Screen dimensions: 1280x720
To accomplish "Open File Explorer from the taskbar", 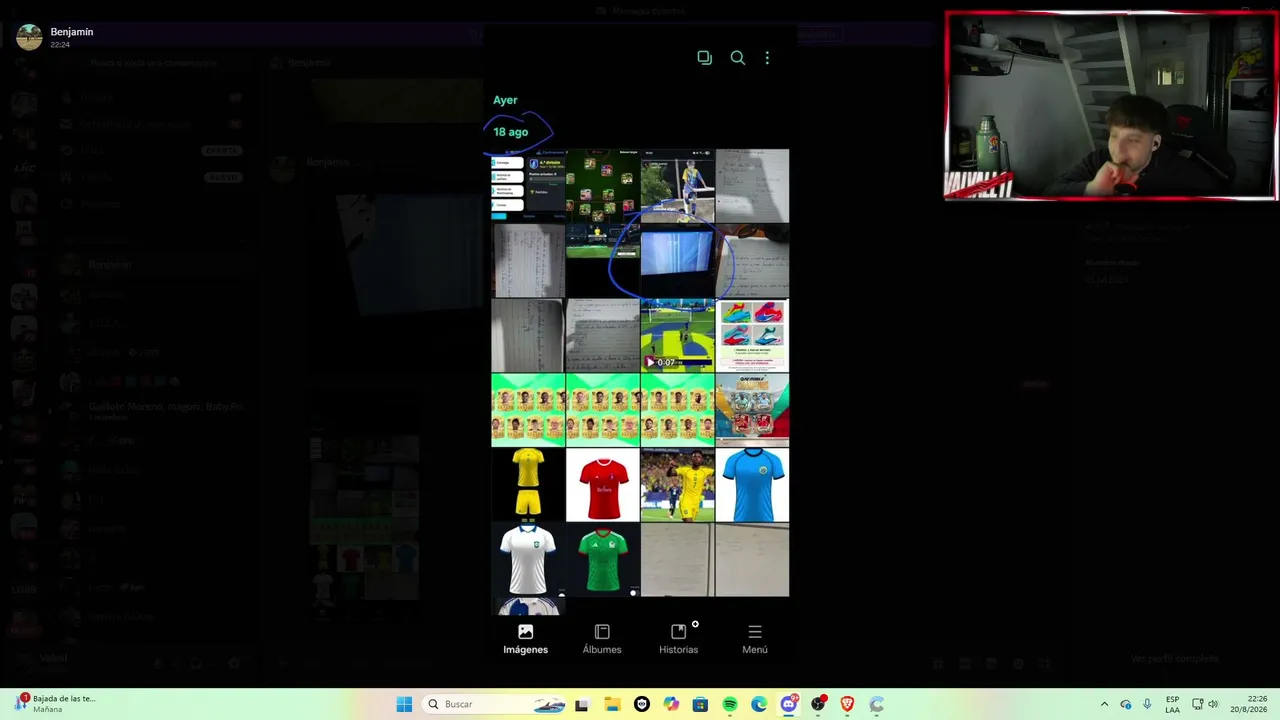I will 612,704.
